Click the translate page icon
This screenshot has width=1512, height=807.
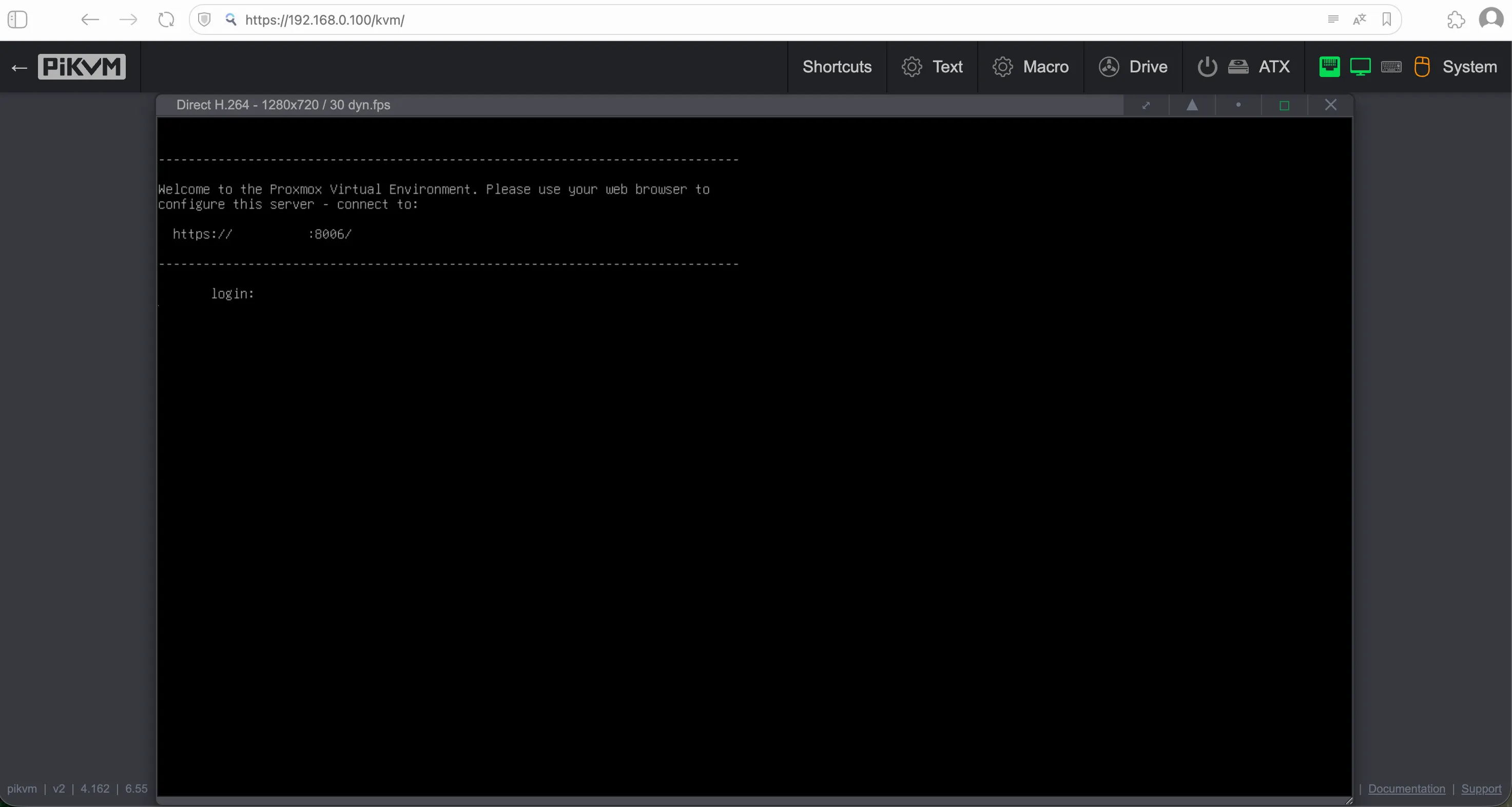[x=1360, y=20]
